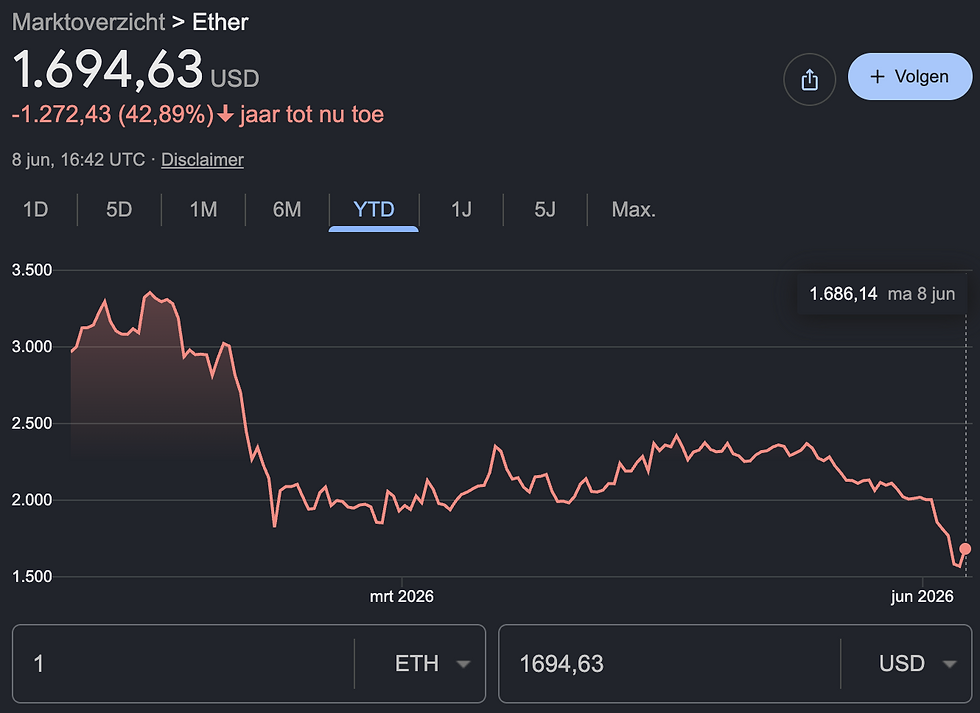Show the 5J chart range
Image resolution: width=980 pixels, height=713 pixels.
(545, 209)
